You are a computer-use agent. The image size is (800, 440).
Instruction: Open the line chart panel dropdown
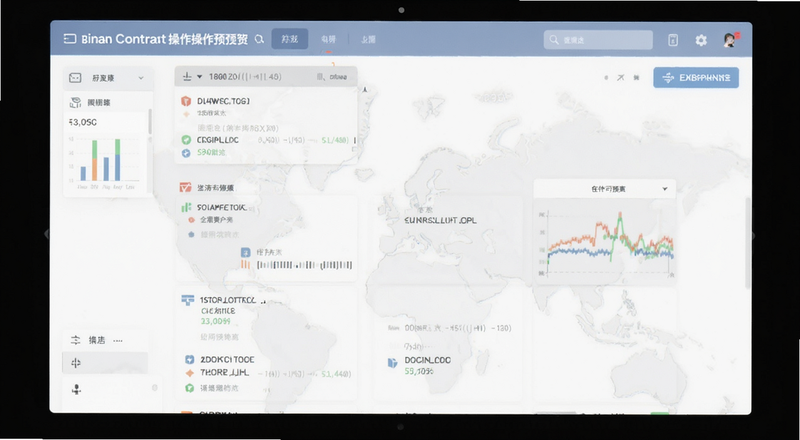pyautogui.click(x=665, y=189)
